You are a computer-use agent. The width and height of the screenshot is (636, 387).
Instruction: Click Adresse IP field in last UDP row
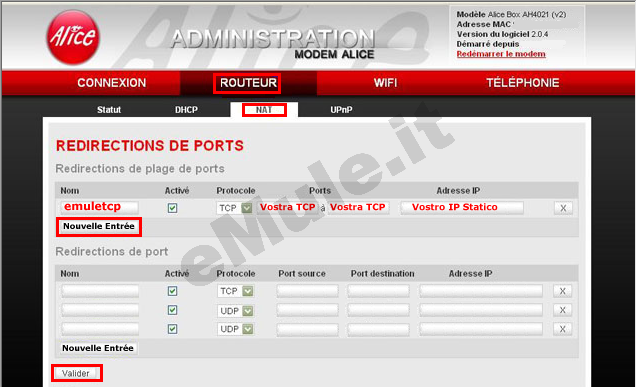[481, 329]
